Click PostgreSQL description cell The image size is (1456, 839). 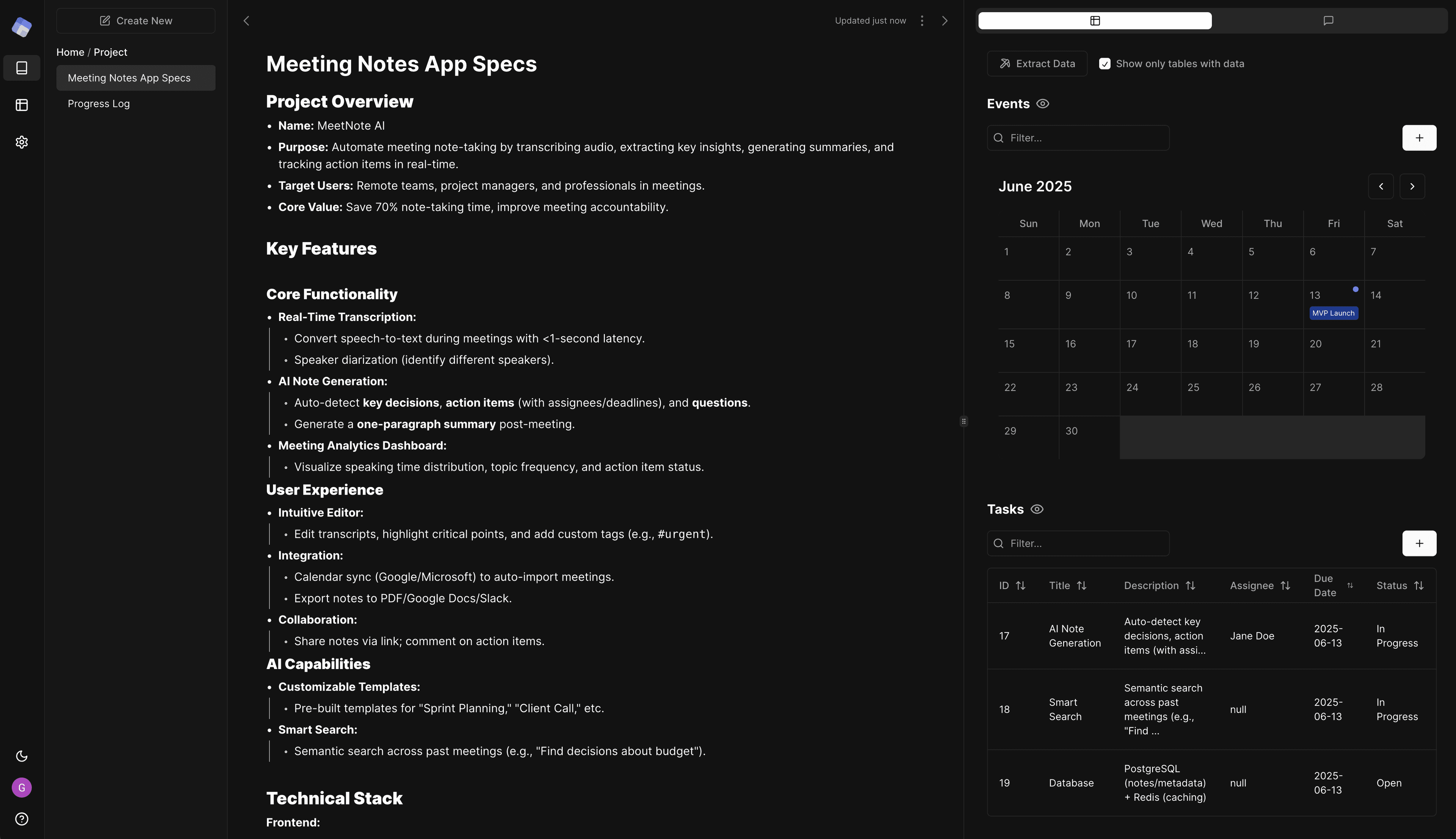pyautogui.click(x=1164, y=783)
